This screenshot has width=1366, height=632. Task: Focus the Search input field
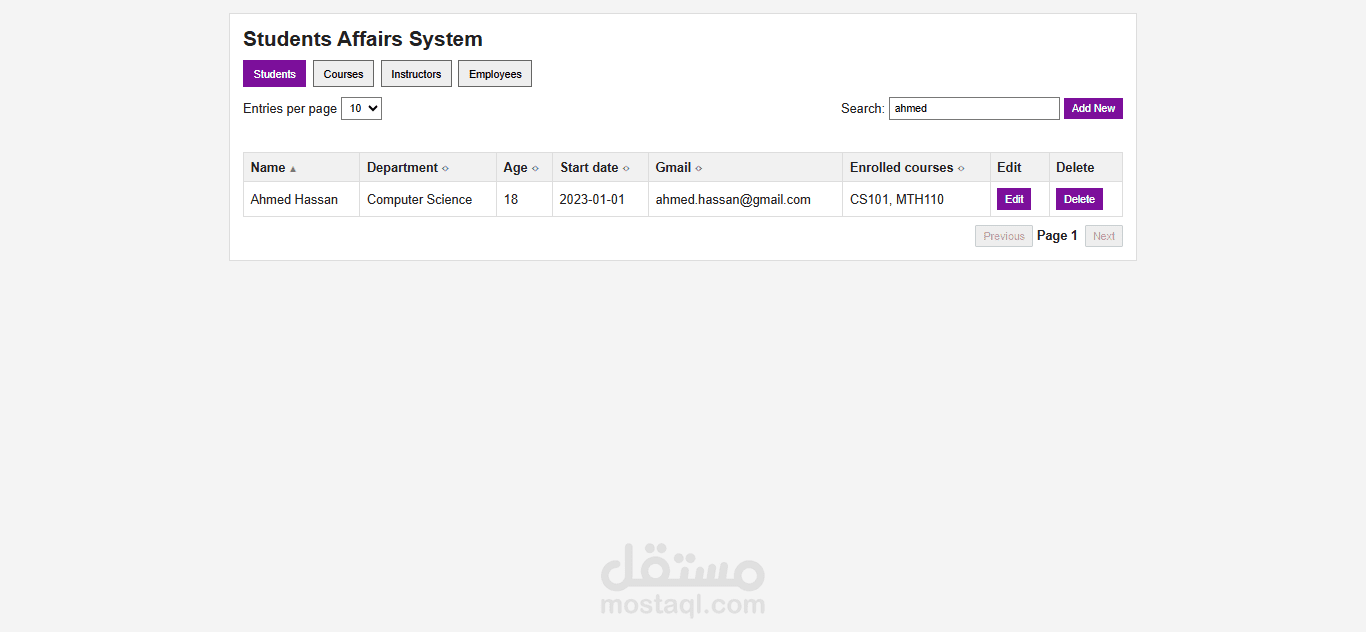(x=974, y=108)
